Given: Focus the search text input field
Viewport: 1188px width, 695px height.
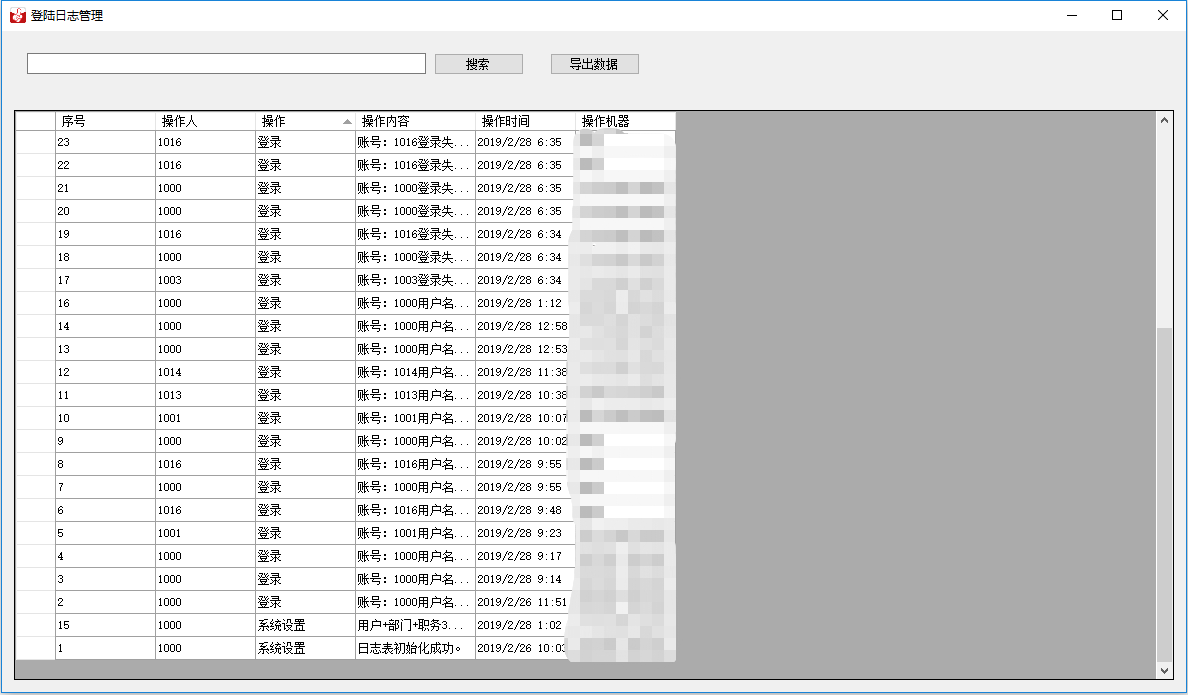Looking at the screenshot, I should pyautogui.click(x=226, y=64).
